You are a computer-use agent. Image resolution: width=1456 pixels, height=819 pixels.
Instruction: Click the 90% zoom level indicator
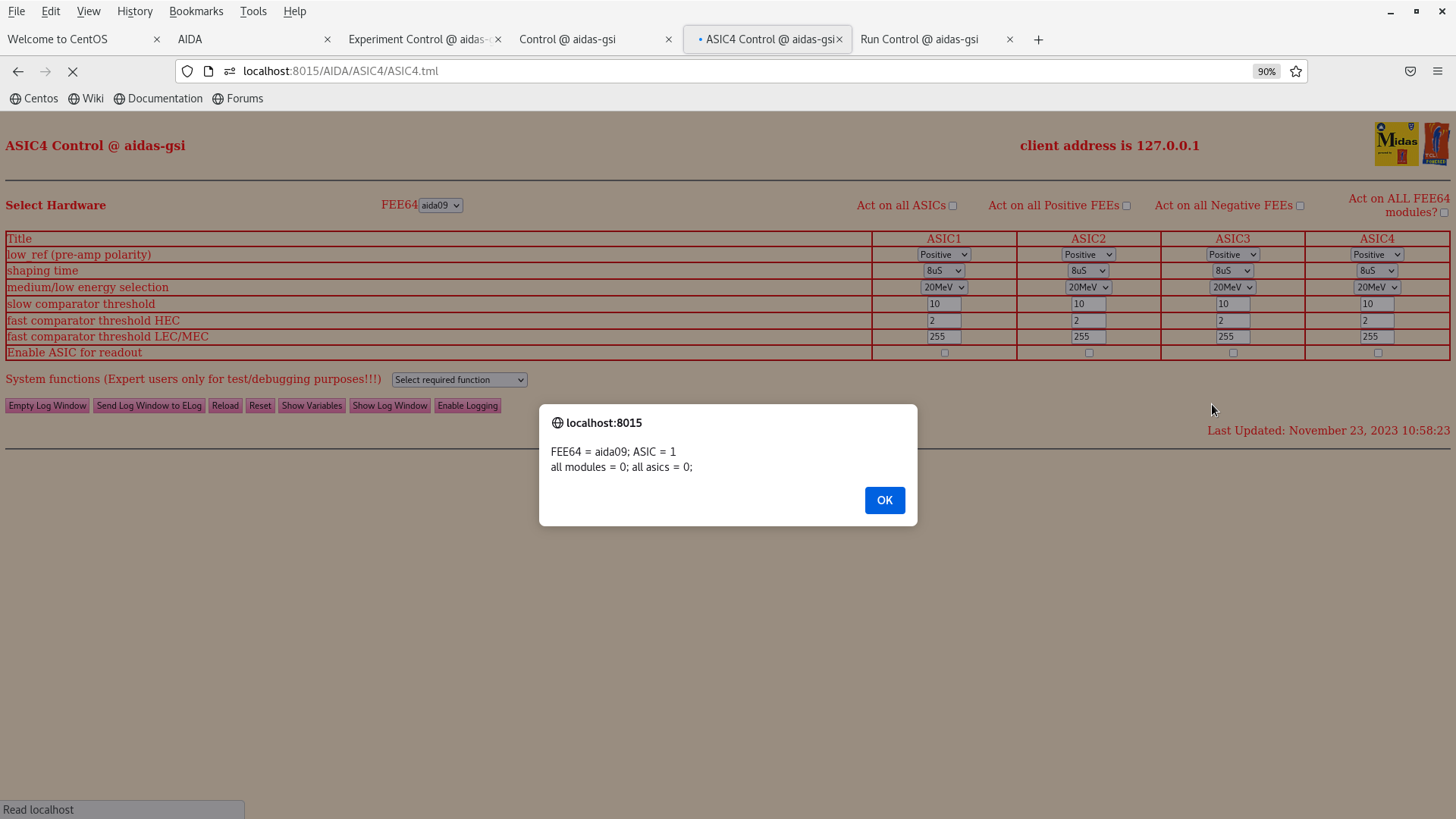(1266, 71)
